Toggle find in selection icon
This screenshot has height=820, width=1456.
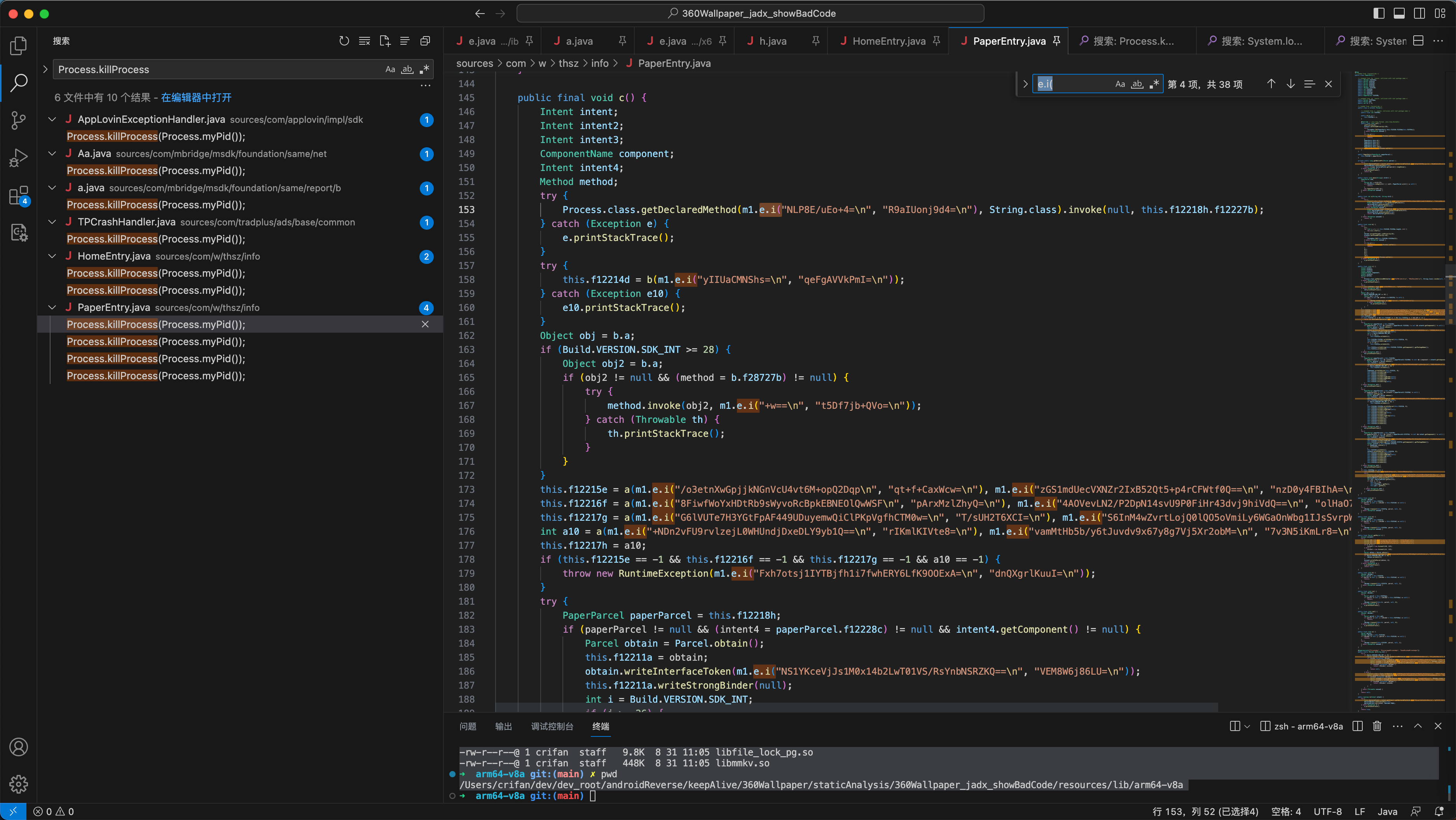(x=1309, y=84)
